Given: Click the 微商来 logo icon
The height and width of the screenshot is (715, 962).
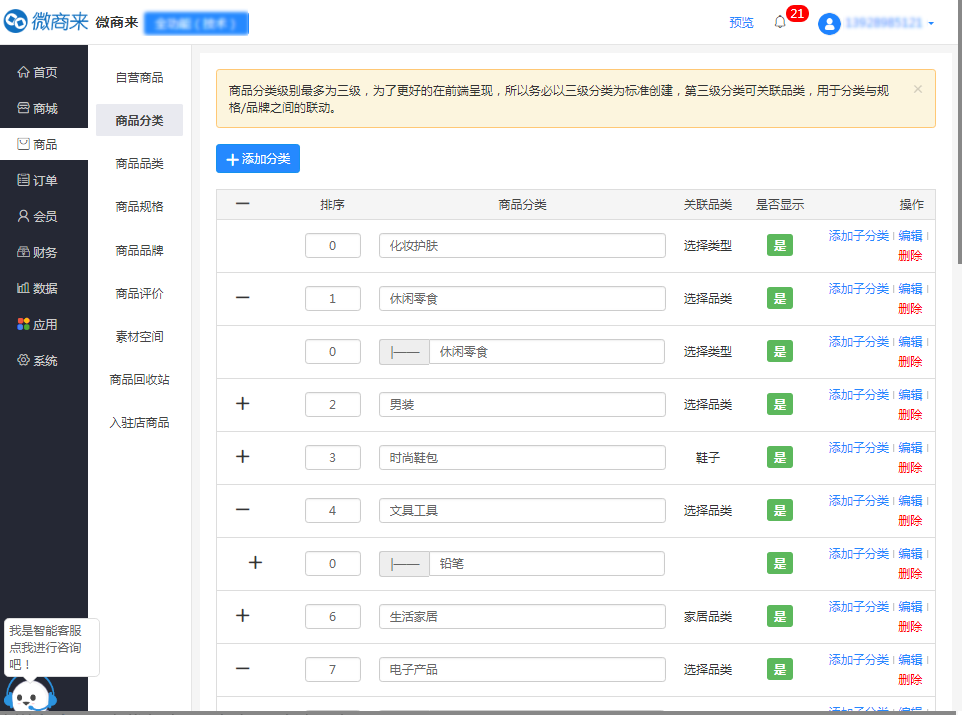Looking at the screenshot, I should coord(16,22).
